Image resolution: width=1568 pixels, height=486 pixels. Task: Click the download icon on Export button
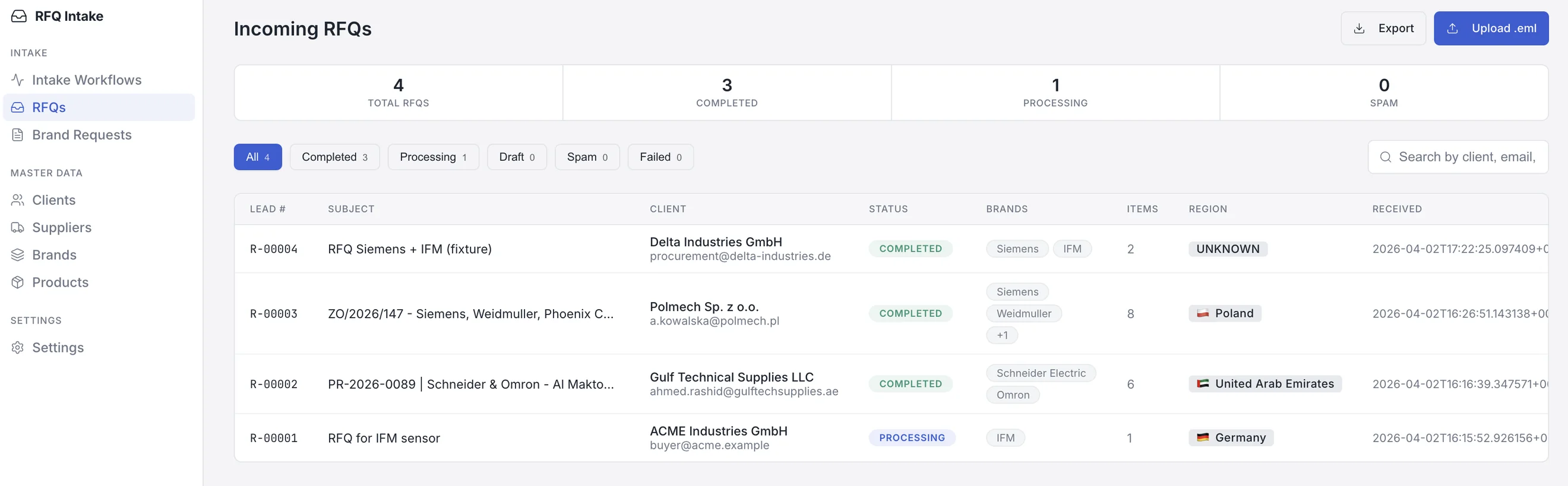tap(1358, 28)
